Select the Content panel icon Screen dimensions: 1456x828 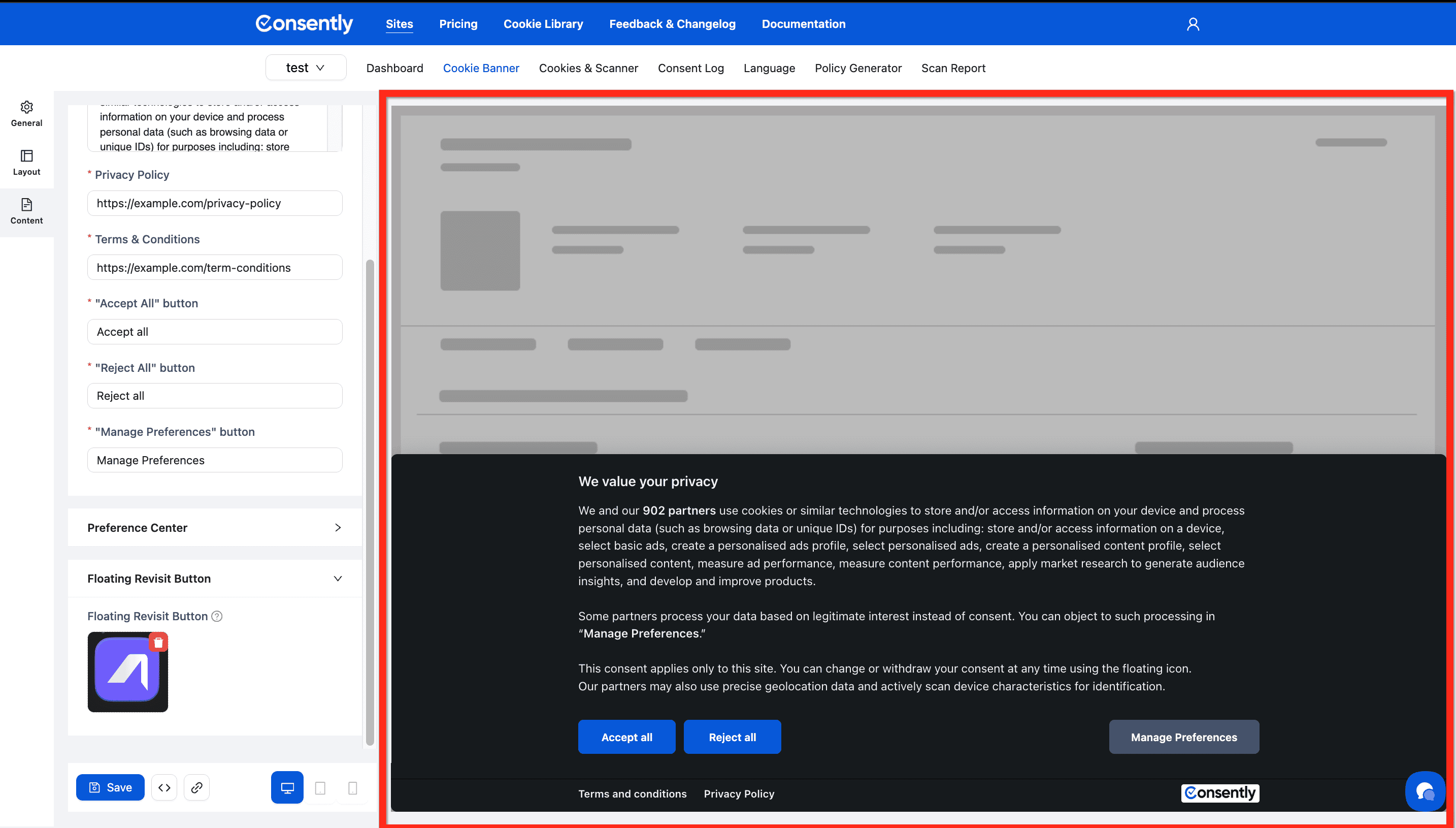26,211
